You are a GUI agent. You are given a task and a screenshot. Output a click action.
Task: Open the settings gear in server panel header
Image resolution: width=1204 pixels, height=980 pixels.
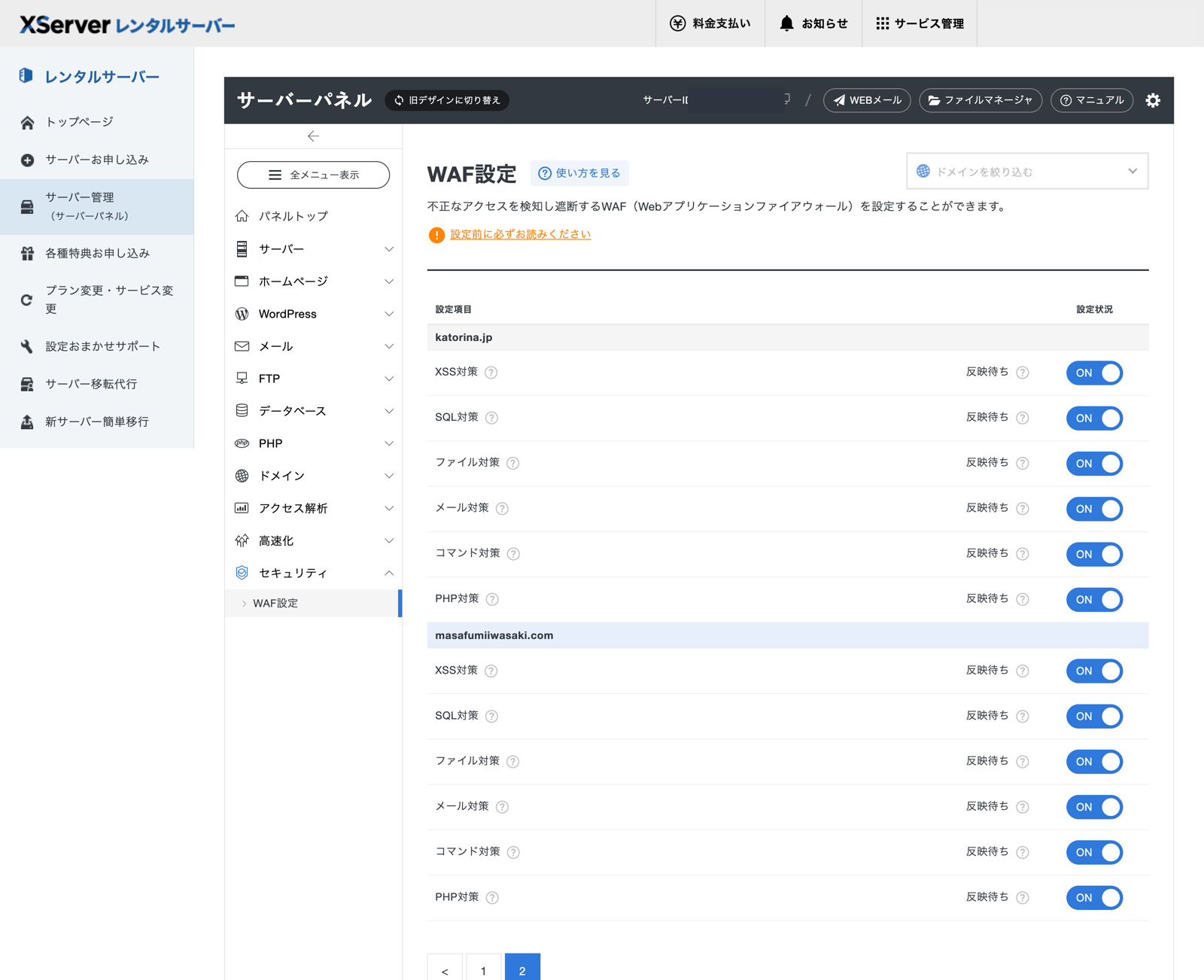(x=1153, y=100)
